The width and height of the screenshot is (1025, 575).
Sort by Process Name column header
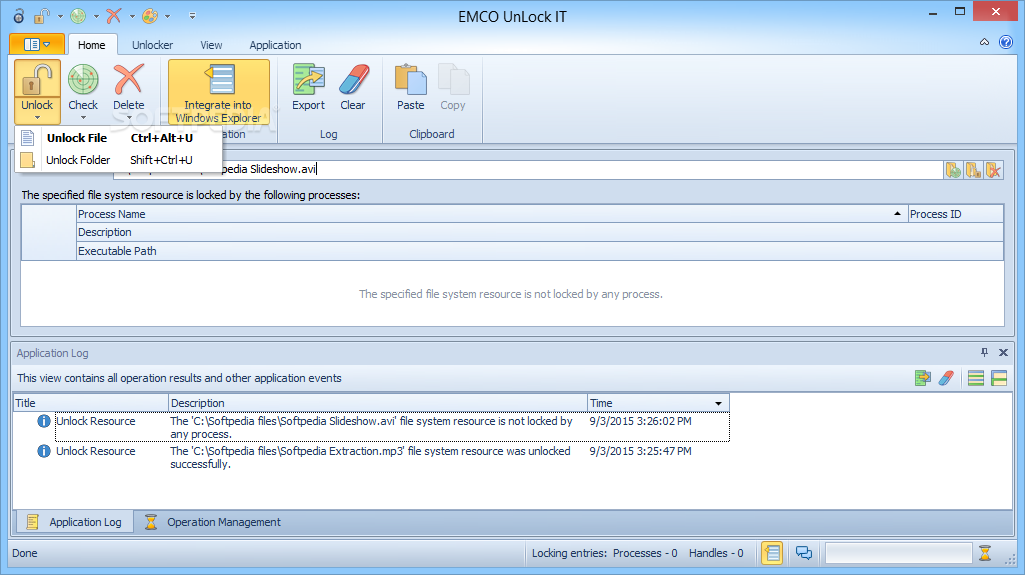click(x=492, y=214)
